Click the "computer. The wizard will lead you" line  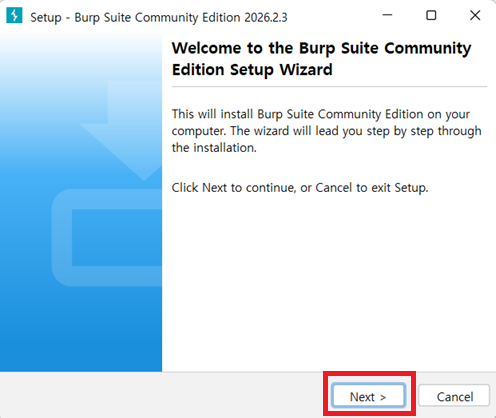327,131
